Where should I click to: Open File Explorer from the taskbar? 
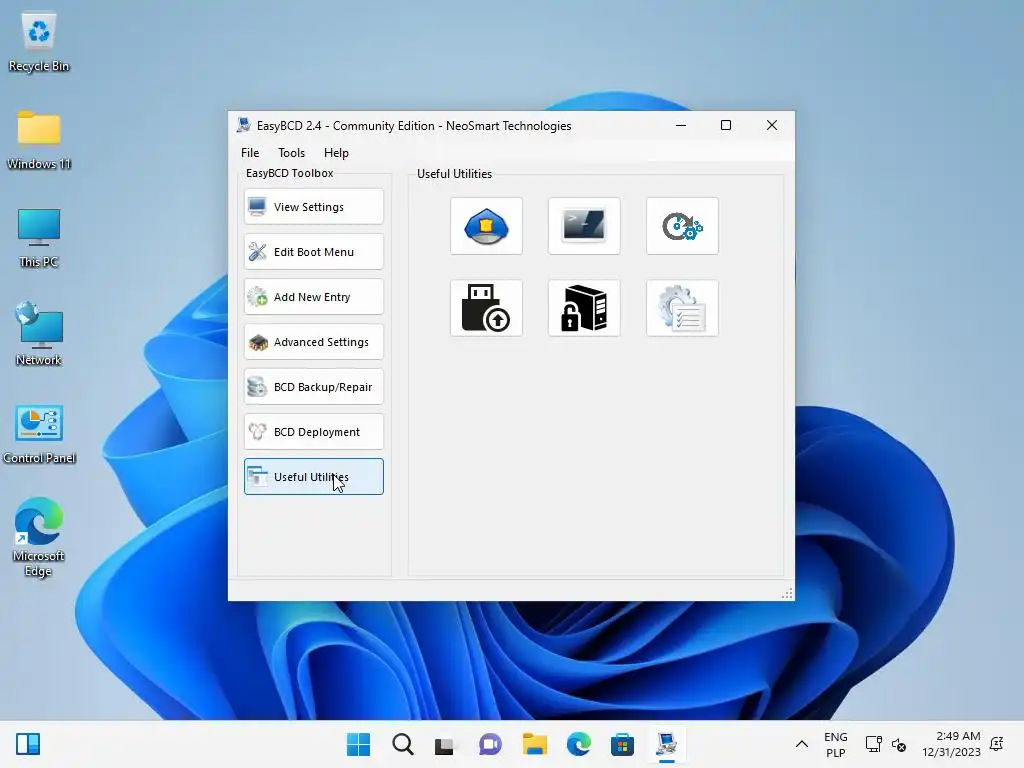534,744
